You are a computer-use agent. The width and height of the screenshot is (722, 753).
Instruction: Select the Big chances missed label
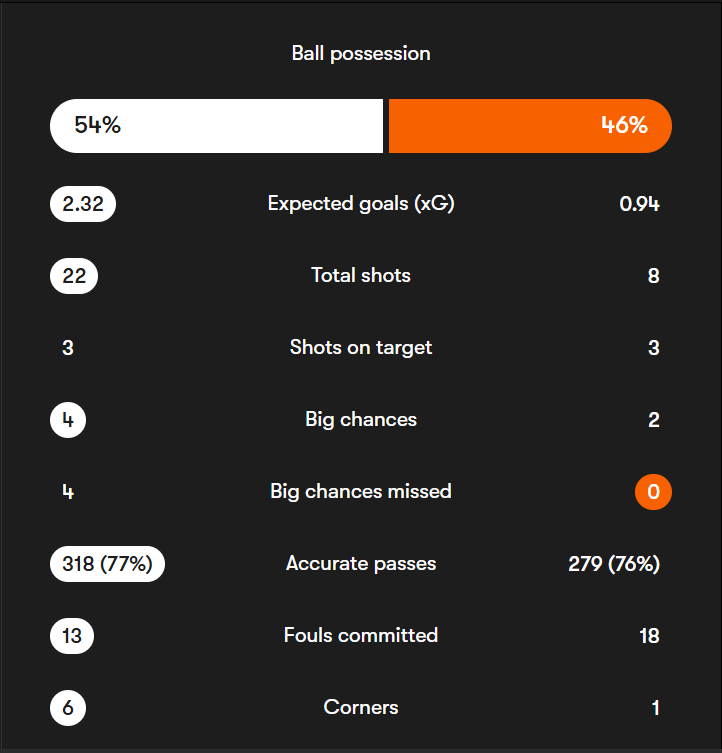(x=361, y=491)
